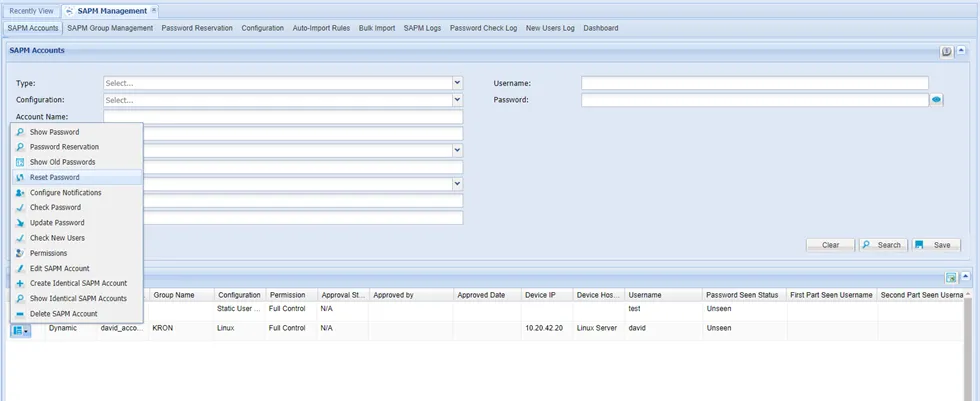The width and height of the screenshot is (980, 401).
Task: Select Create Identical SAPM Account
Action: (x=77, y=284)
